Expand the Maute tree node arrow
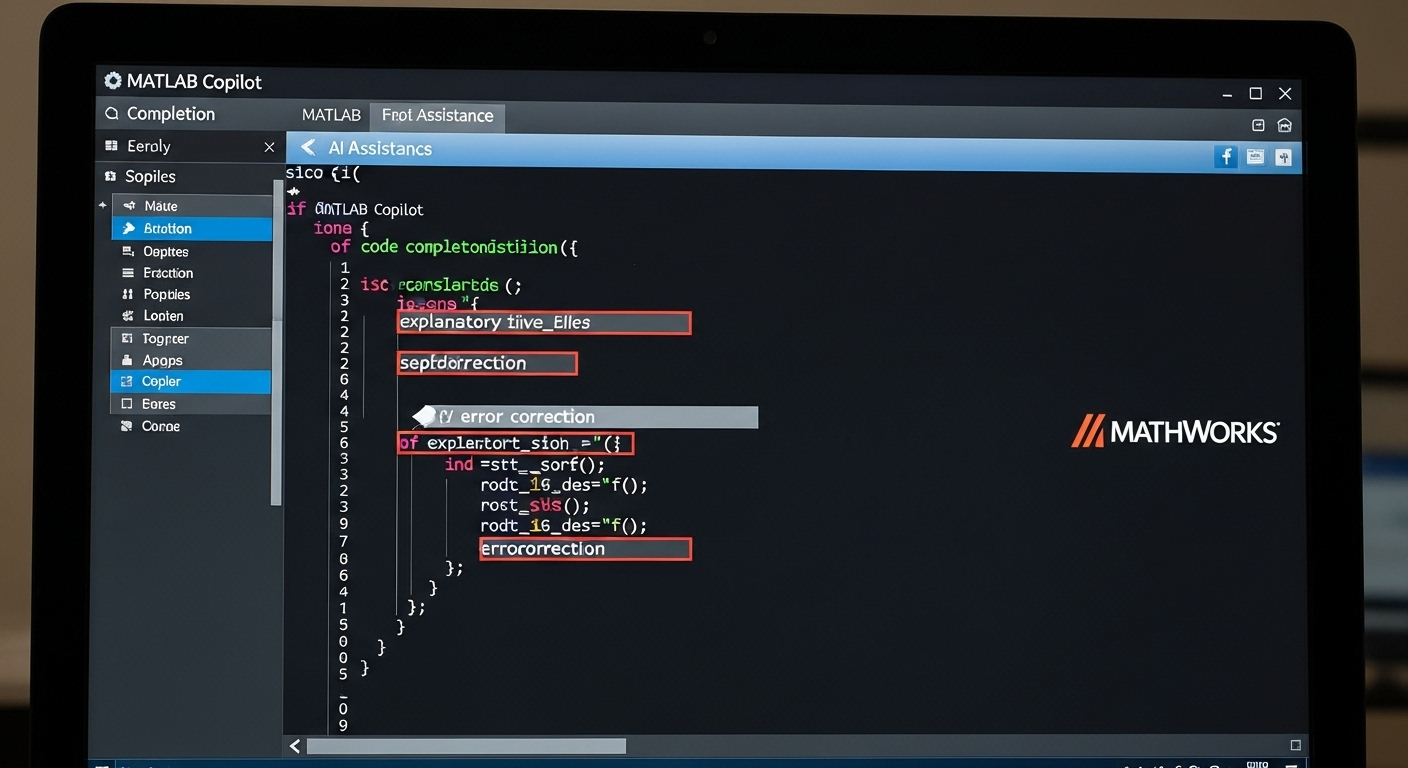Viewport: 1408px width, 768px height. 102,205
